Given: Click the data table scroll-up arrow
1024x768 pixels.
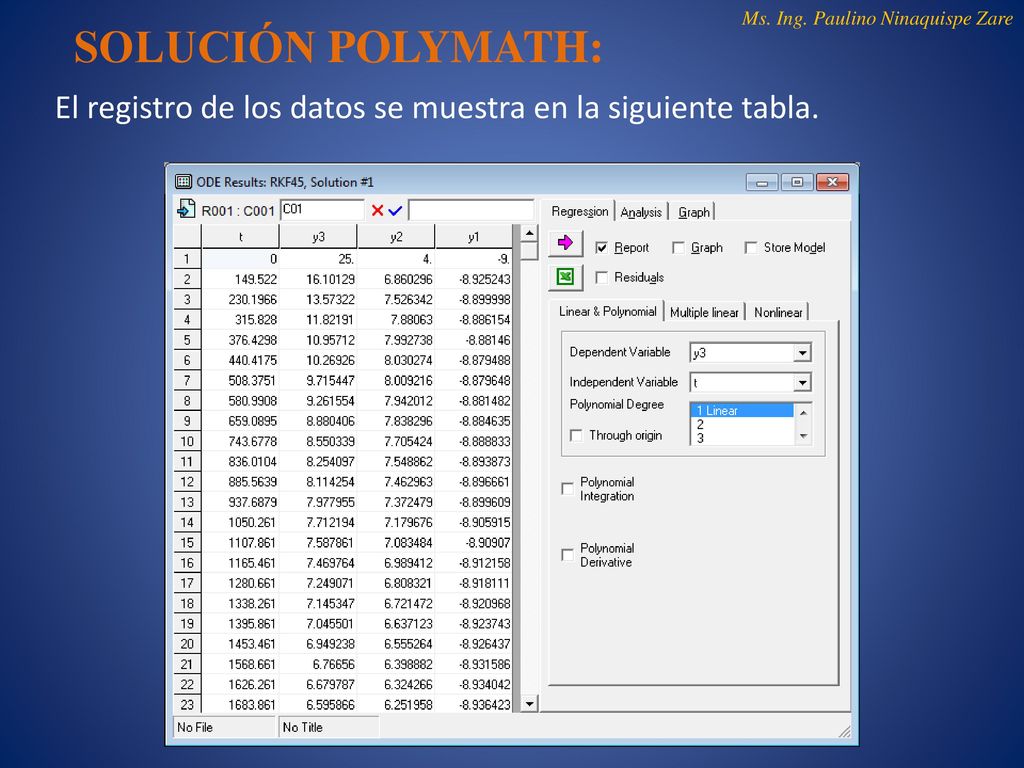Looking at the screenshot, I should click(529, 233).
